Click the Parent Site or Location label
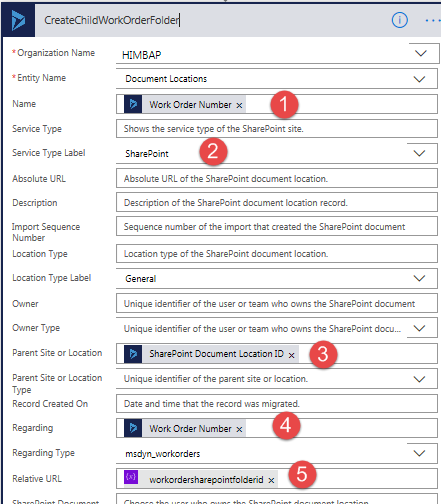The height and width of the screenshot is (504, 441). coord(57,353)
